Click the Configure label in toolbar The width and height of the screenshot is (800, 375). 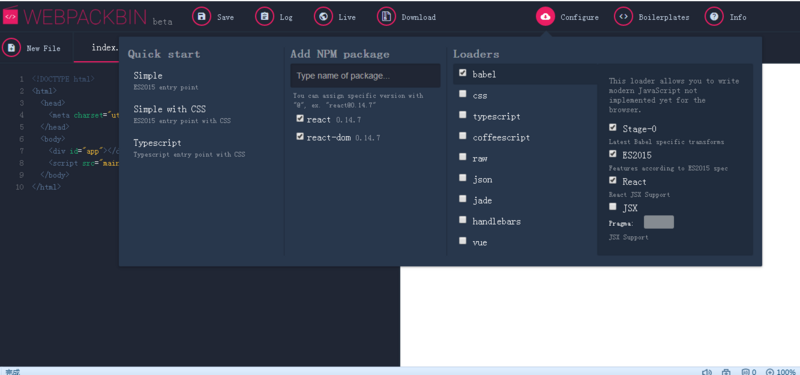coord(580,17)
